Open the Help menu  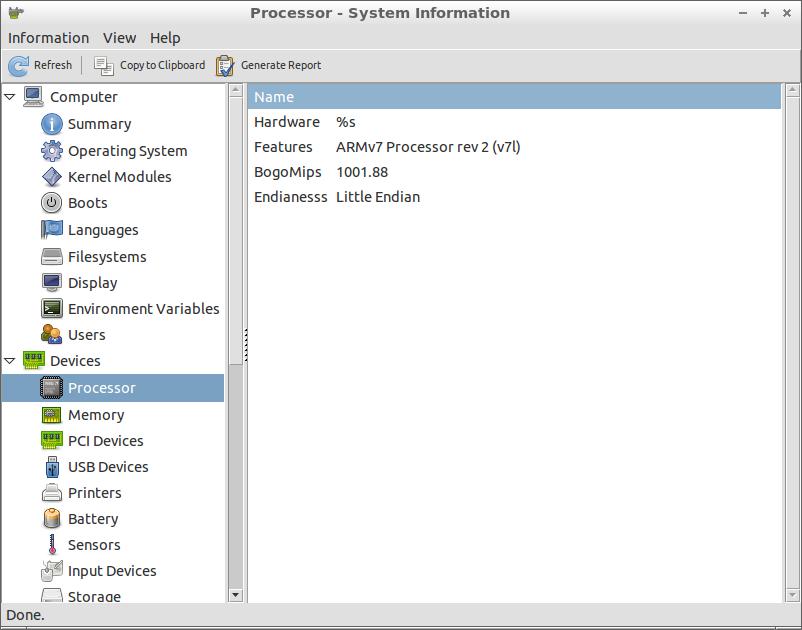165,38
